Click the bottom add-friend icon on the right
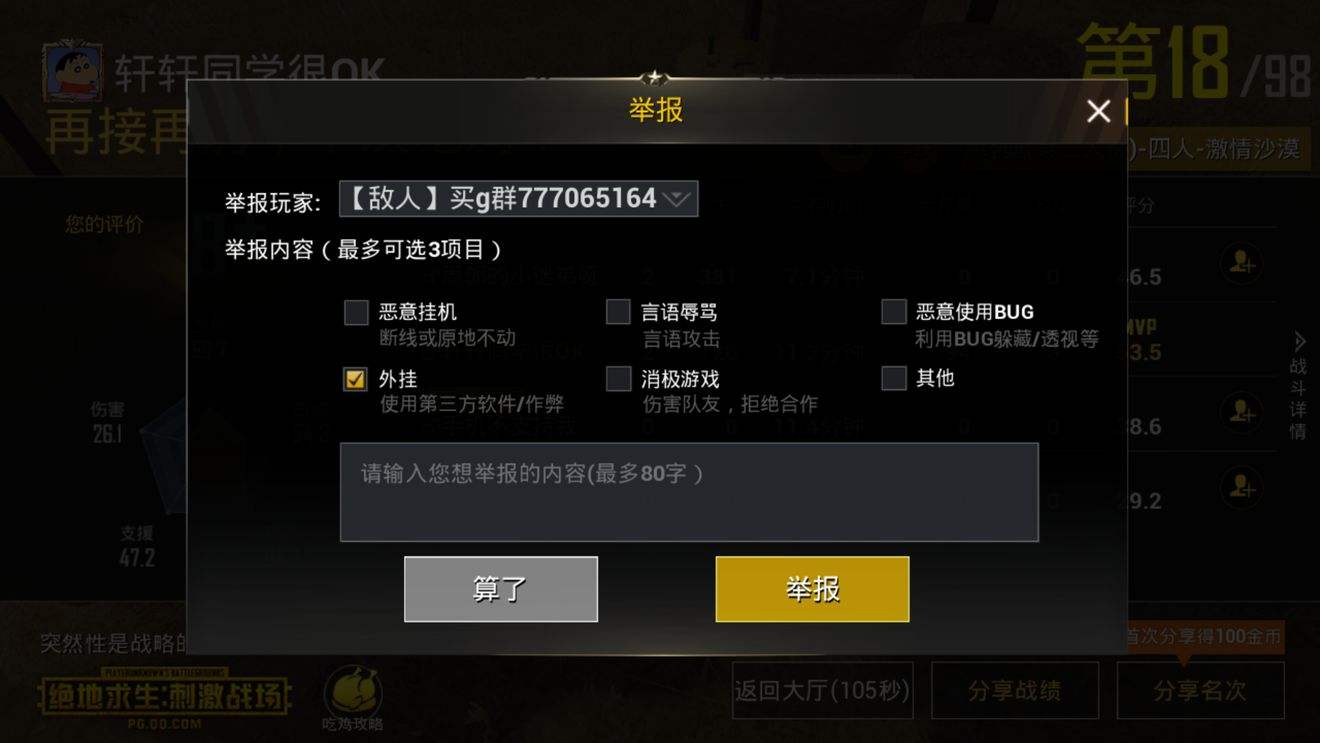The width and height of the screenshot is (1320, 743). pos(1241,487)
